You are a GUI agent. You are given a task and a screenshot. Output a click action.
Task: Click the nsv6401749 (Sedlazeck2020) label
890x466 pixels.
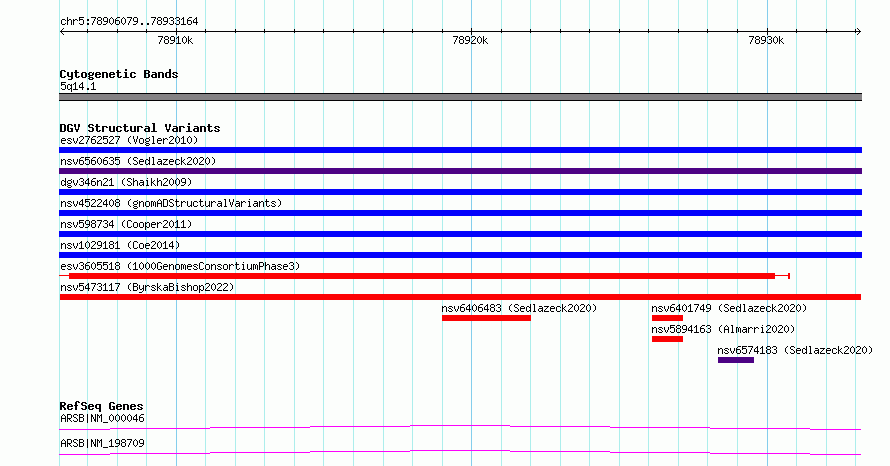tap(729, 308)
